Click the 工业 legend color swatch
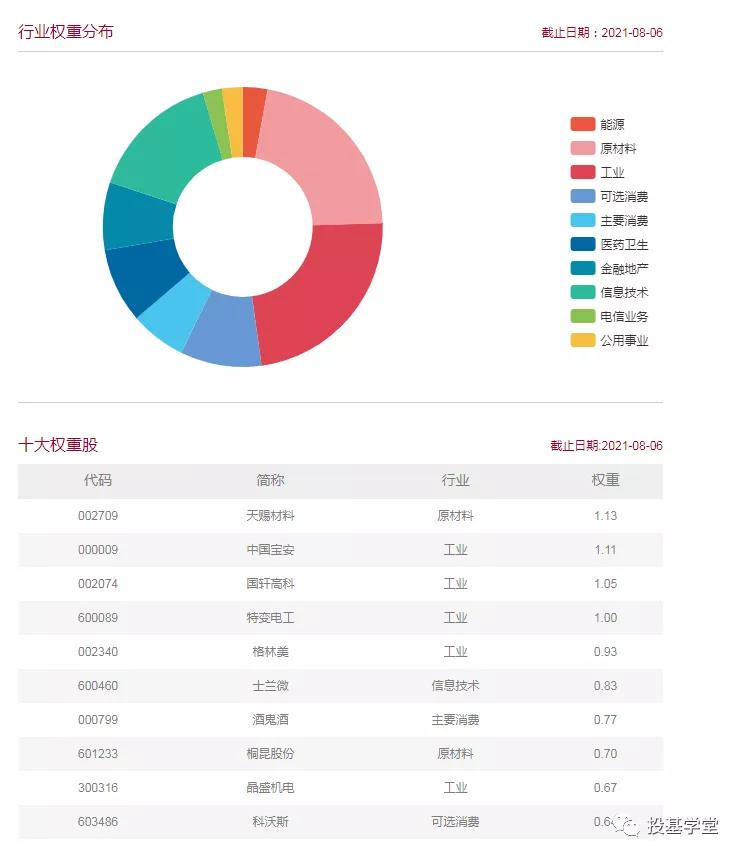This screenshot has width=742, height=858. pos(582,172)
